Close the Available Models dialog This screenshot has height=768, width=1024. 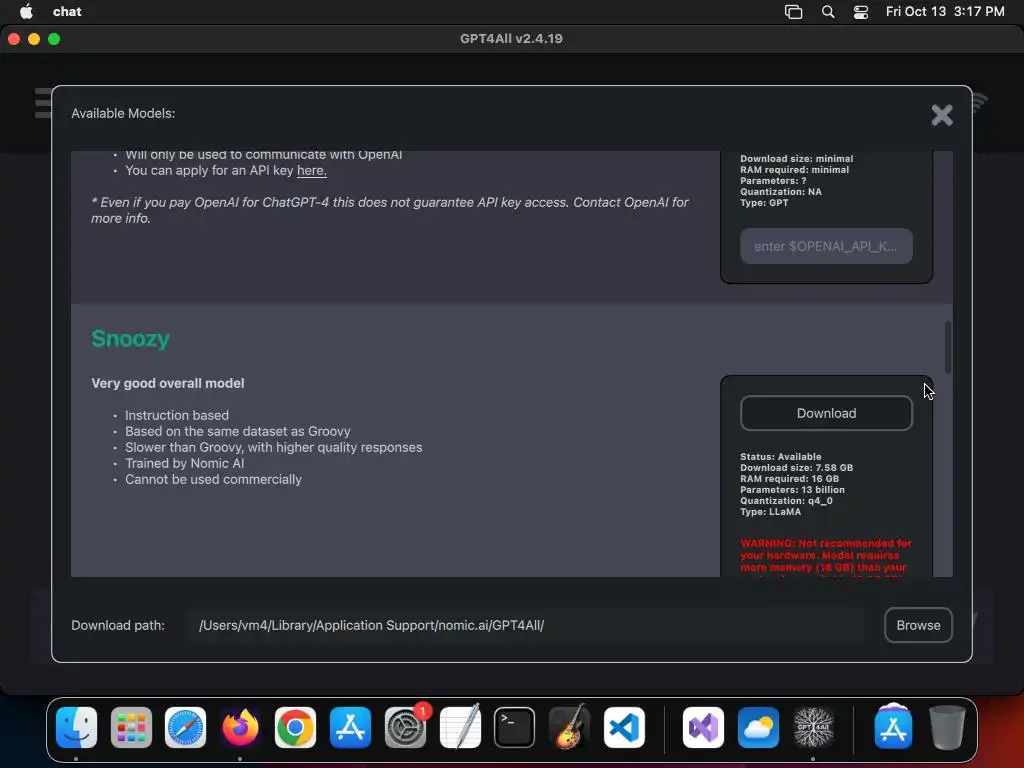(x=942, y=115)
